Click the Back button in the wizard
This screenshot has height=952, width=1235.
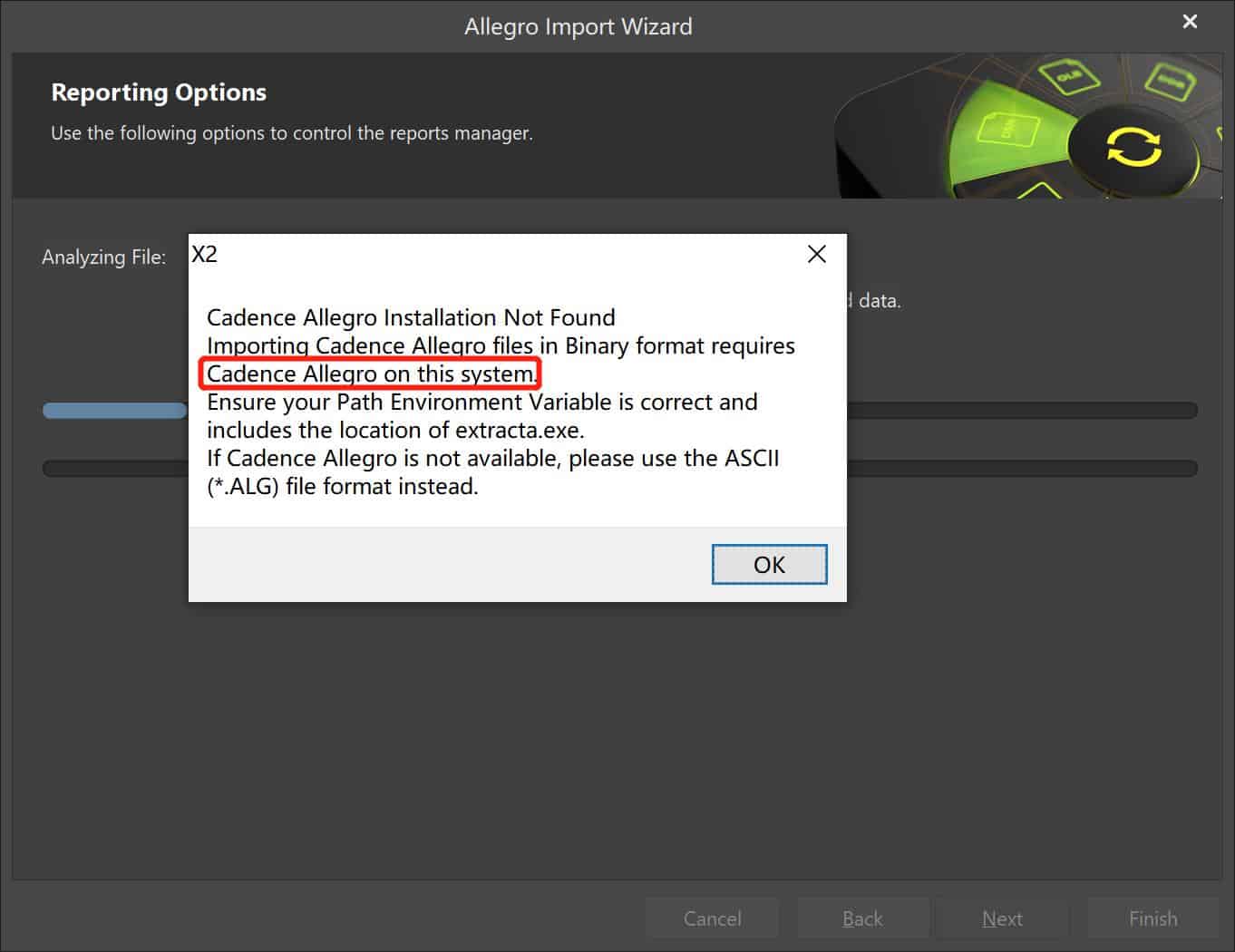(862, 918)
